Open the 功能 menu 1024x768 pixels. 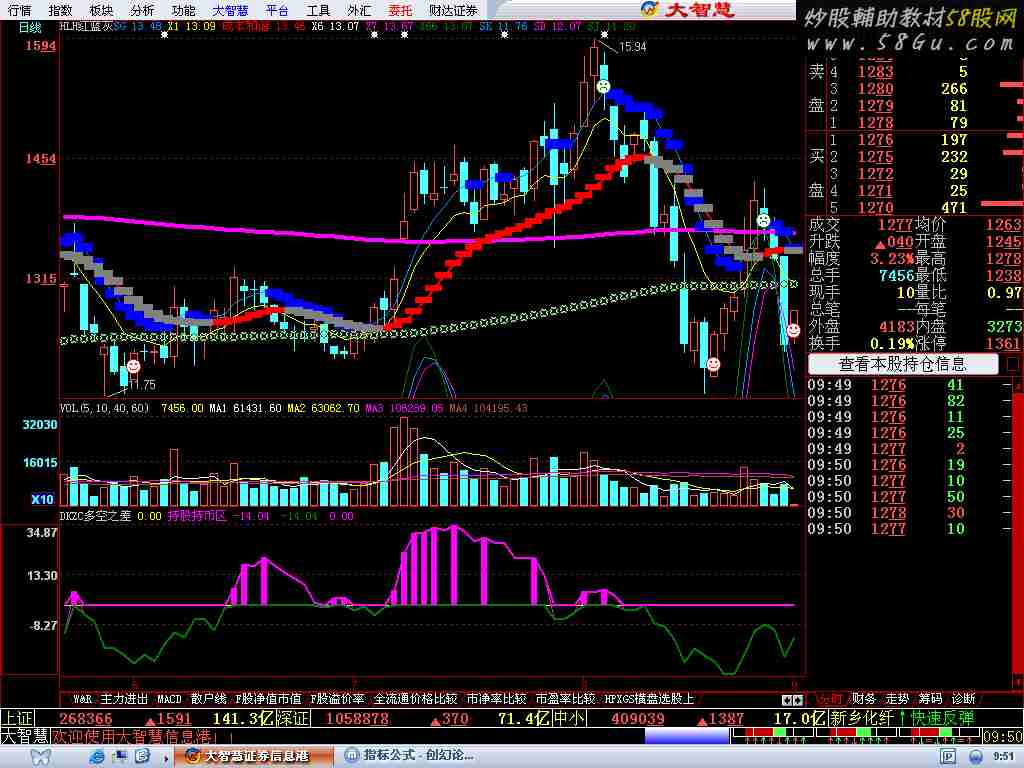pos(184,10)
